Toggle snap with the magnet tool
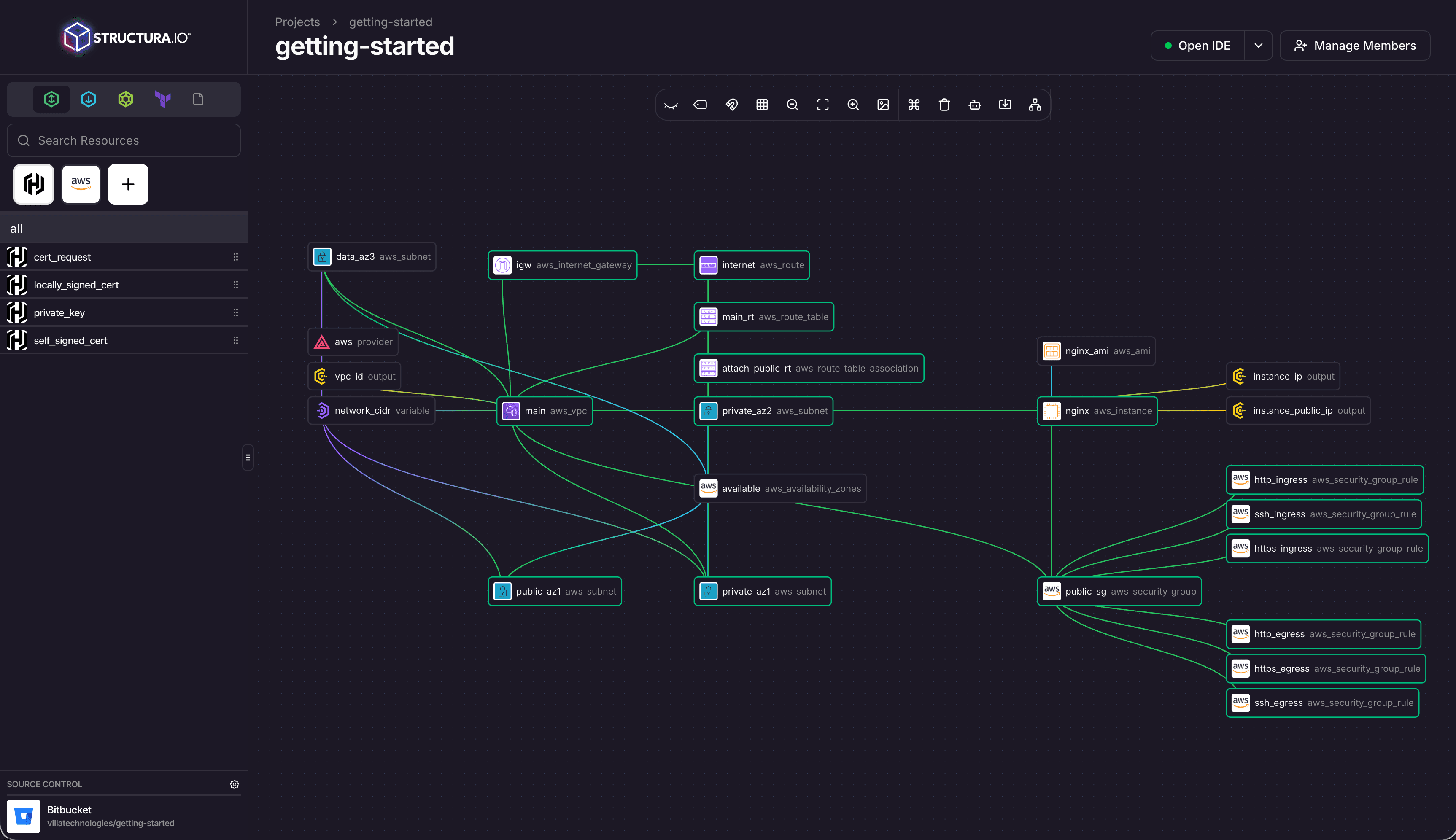 (x=731, y=105)
